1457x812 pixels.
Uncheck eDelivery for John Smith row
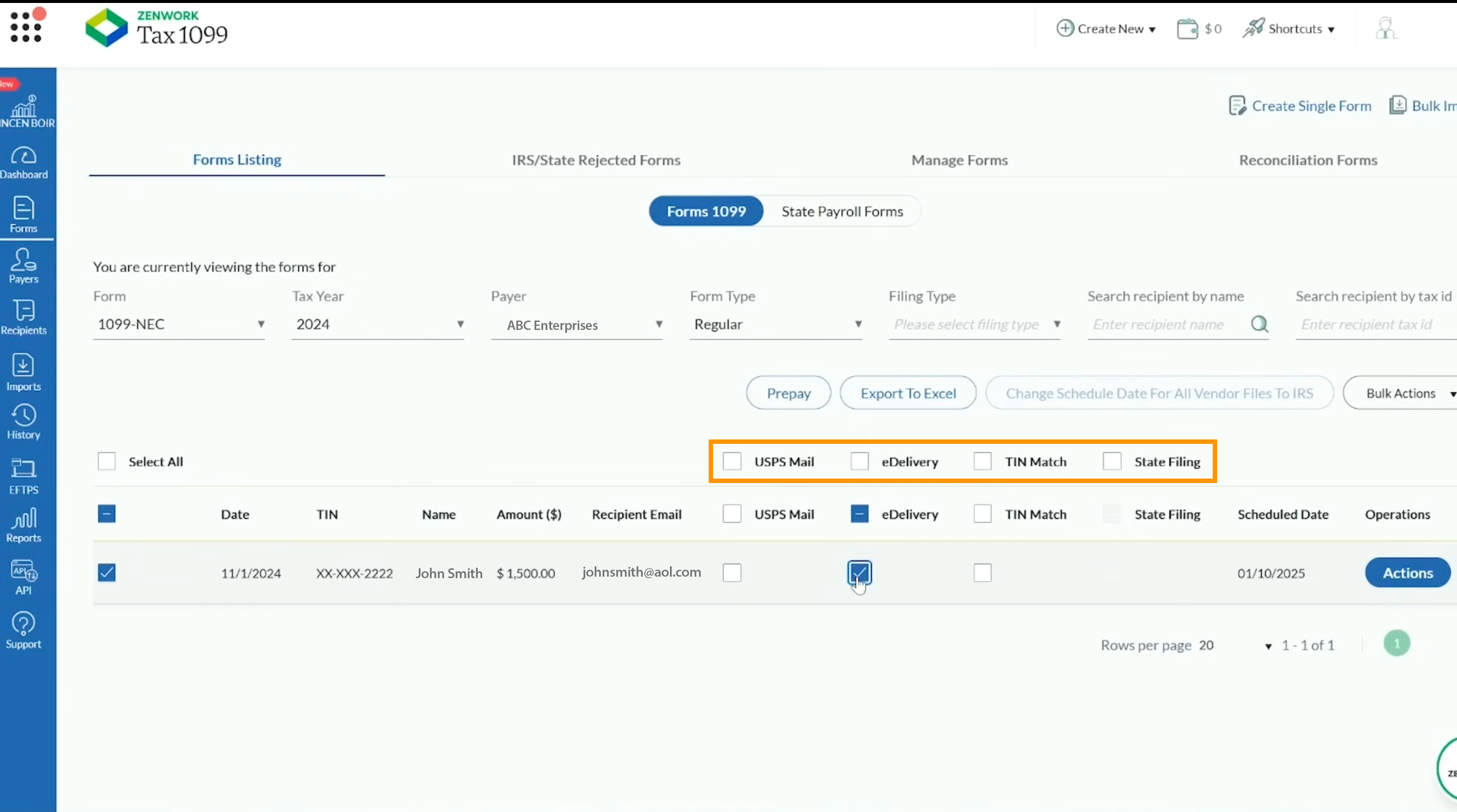tap(860, 573)
